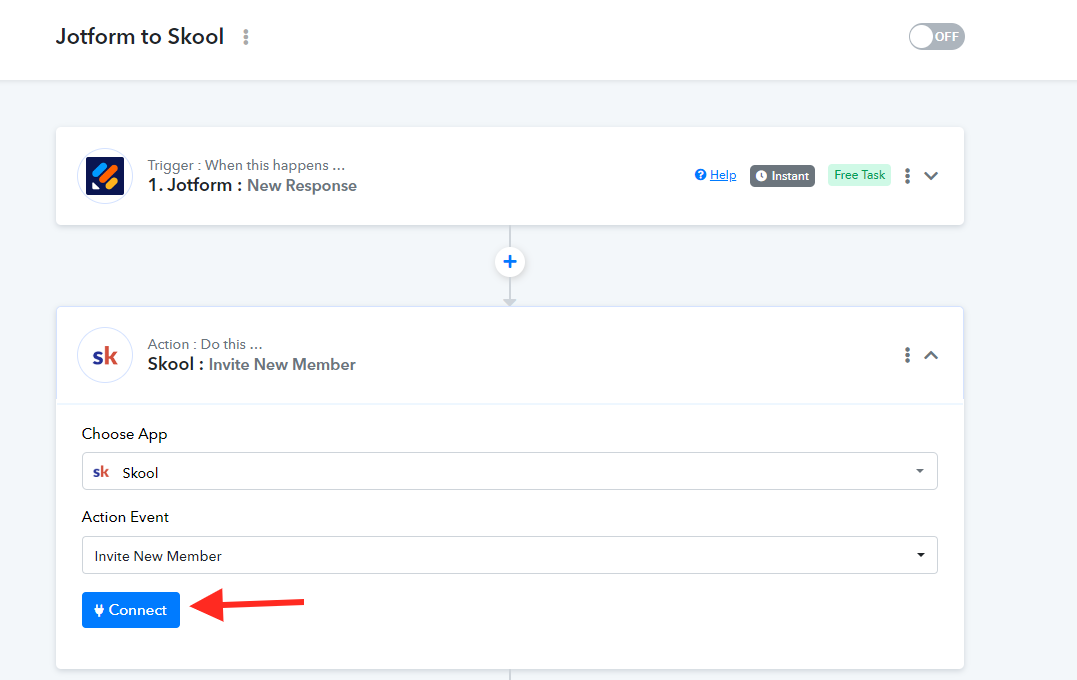1077x680 pixels.
Task: Open three-dot menu of Skool action step
Action: [907, 355]
